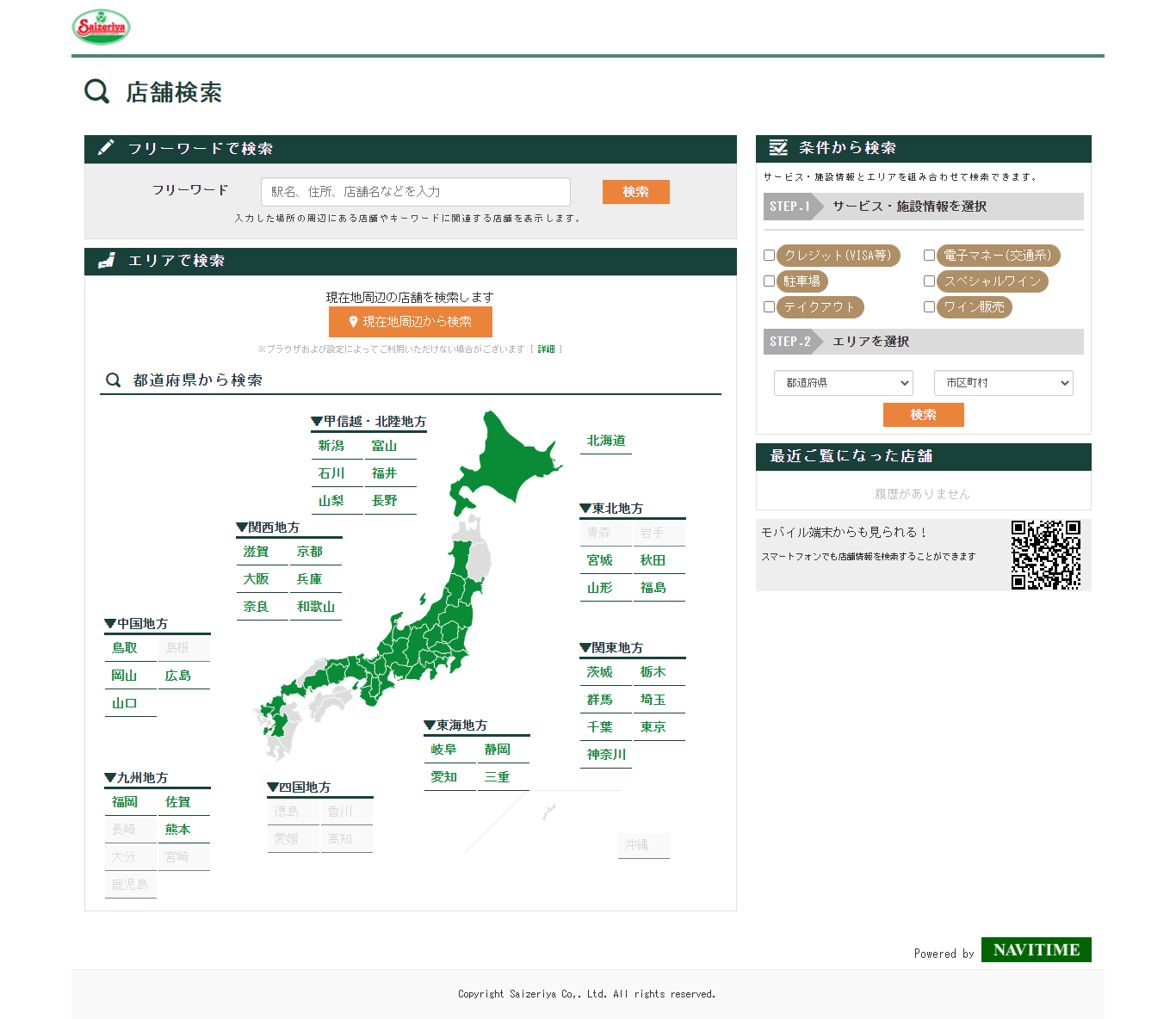1176x1019 pixels.
Task: Check the 駐車場 option
Action: [770, 281]
